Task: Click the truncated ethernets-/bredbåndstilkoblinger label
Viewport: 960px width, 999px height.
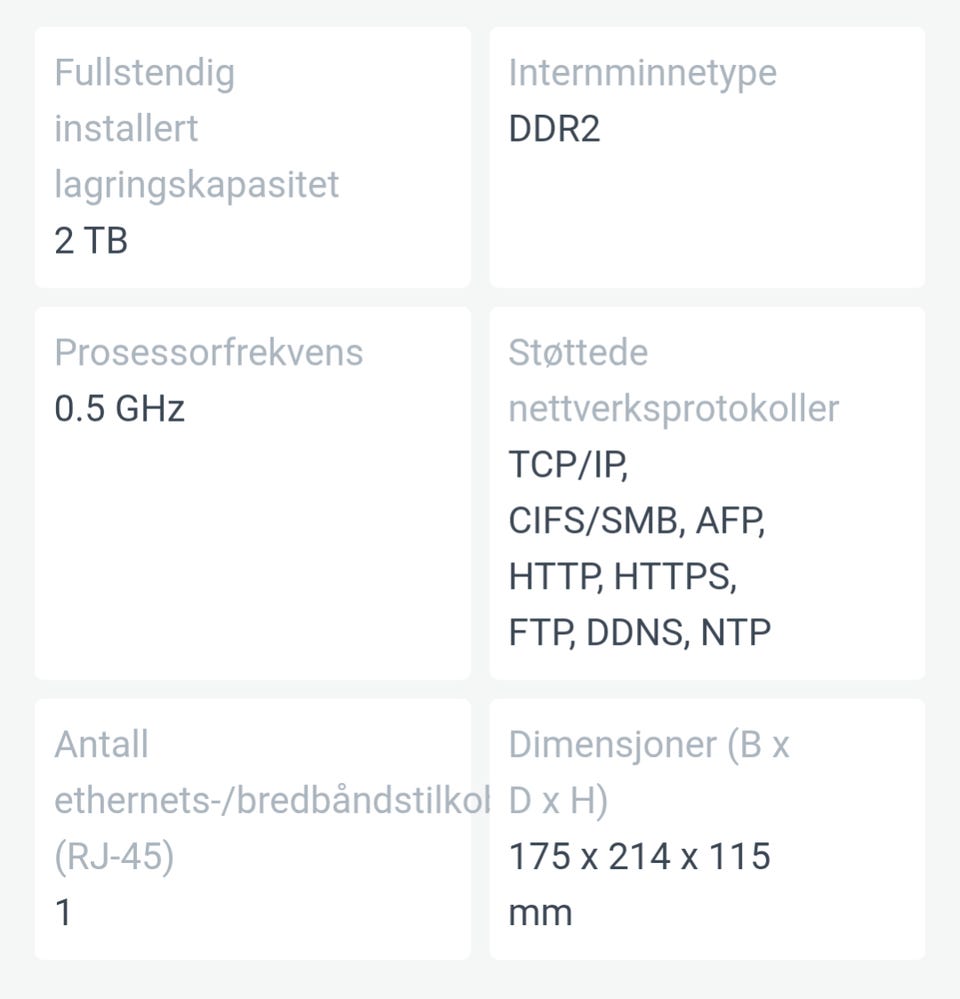Action: (272, 800)
